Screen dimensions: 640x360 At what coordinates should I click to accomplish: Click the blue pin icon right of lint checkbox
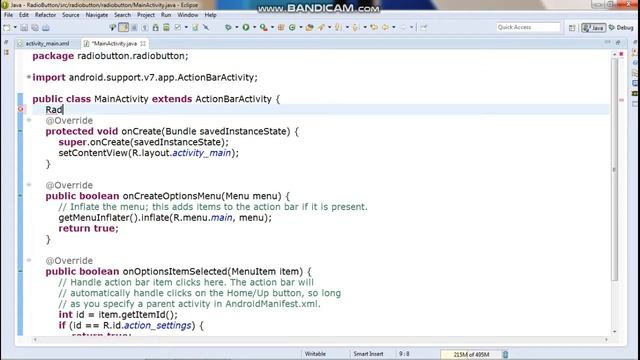point(206,27)
